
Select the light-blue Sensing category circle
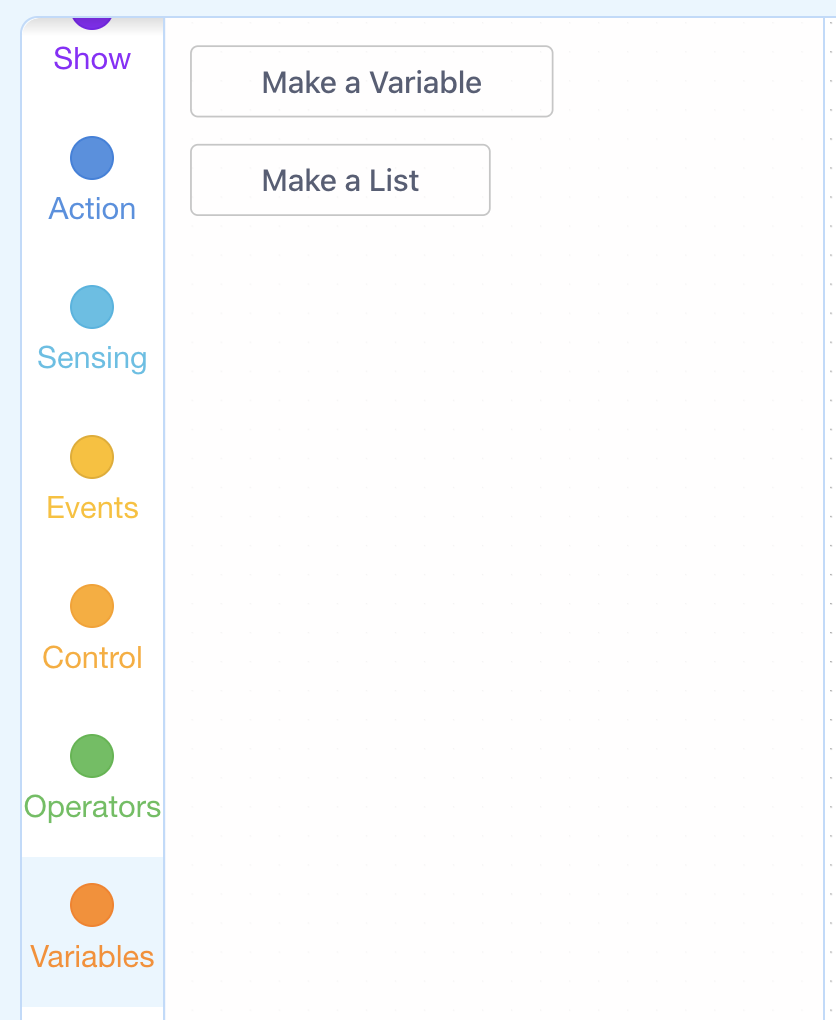92,307
